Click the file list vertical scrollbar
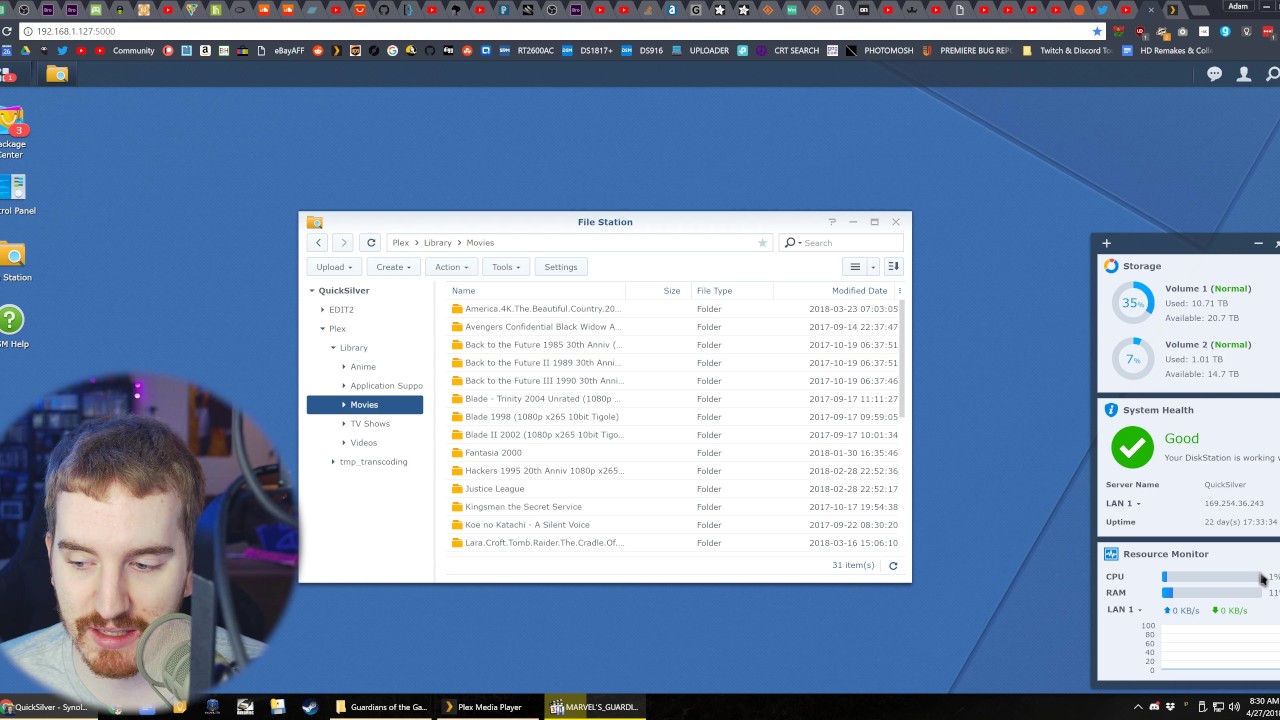Viewport: 1280px width, 720px height. [902, 360]
